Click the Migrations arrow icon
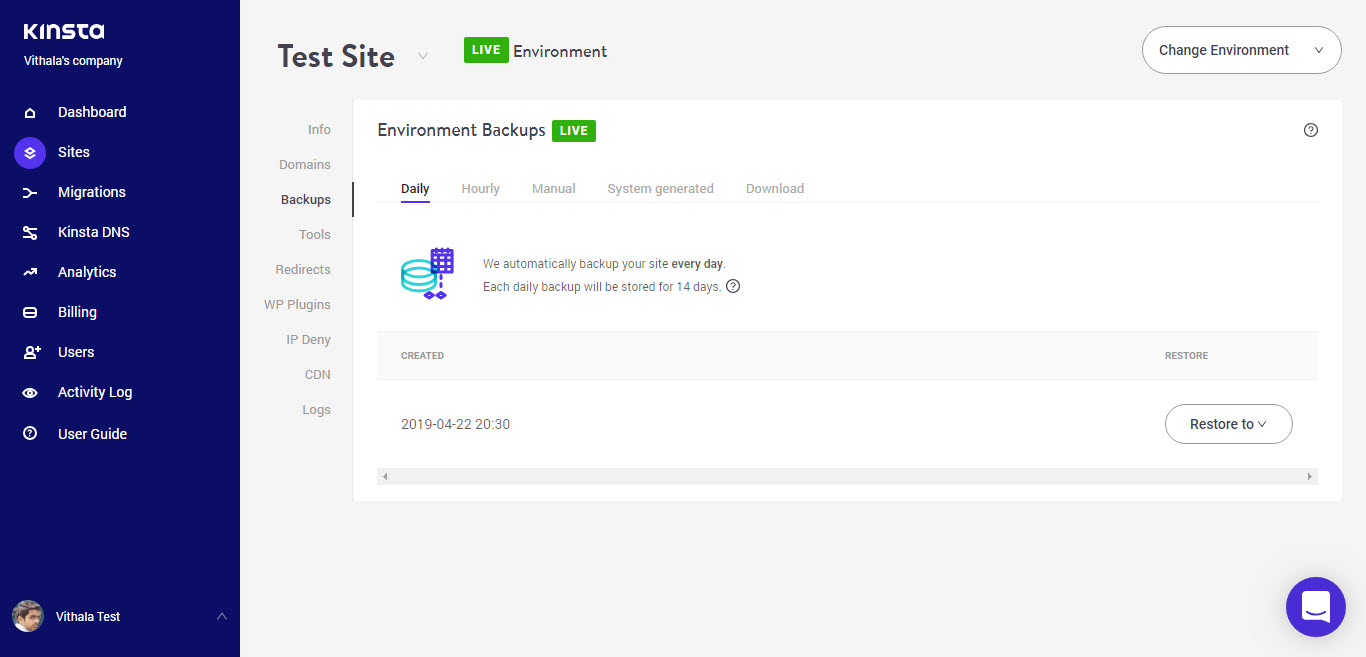 (x=30, y=193)
